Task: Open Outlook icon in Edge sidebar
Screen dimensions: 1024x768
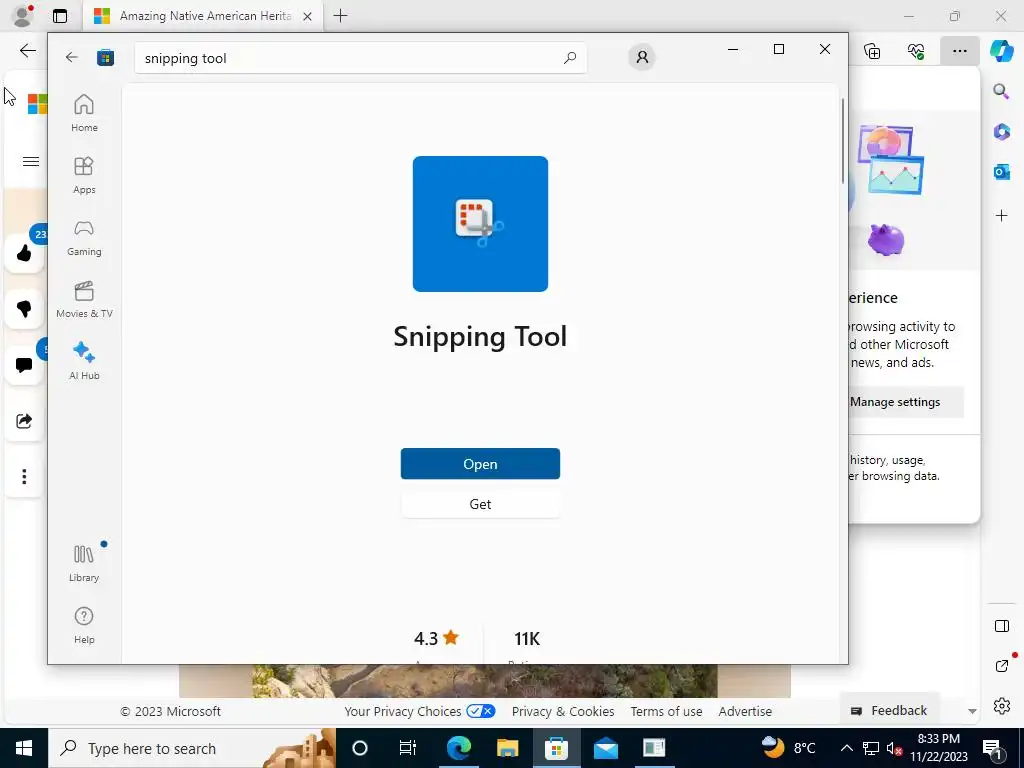Action: point(1001,172)
